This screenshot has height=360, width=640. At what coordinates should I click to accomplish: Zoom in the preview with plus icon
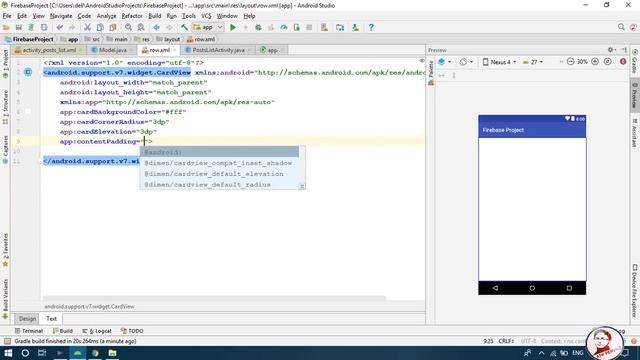595,62
